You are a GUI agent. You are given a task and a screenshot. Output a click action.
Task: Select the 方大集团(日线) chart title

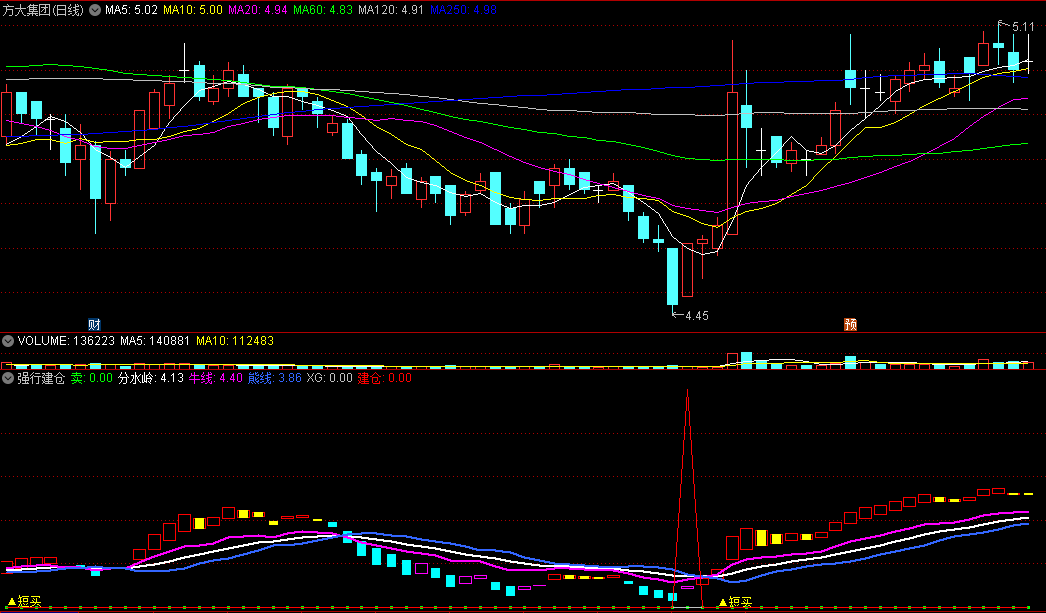[x=43, y=10]
